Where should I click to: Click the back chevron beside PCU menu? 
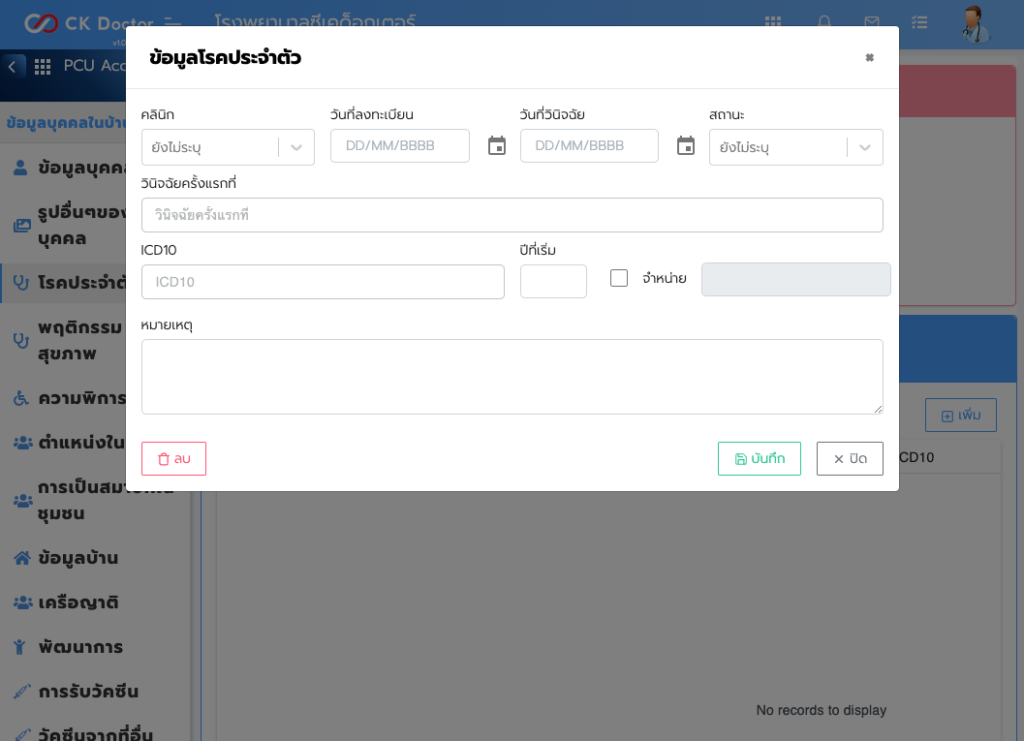coord(11,66)
